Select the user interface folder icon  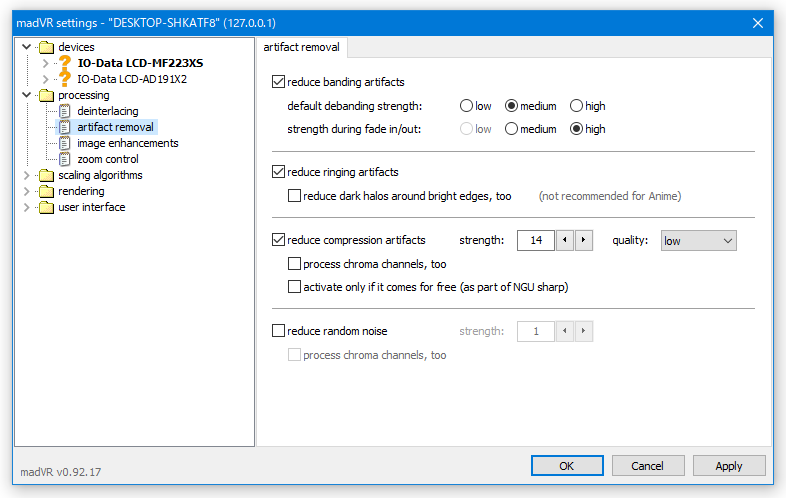tap(46, 207)
